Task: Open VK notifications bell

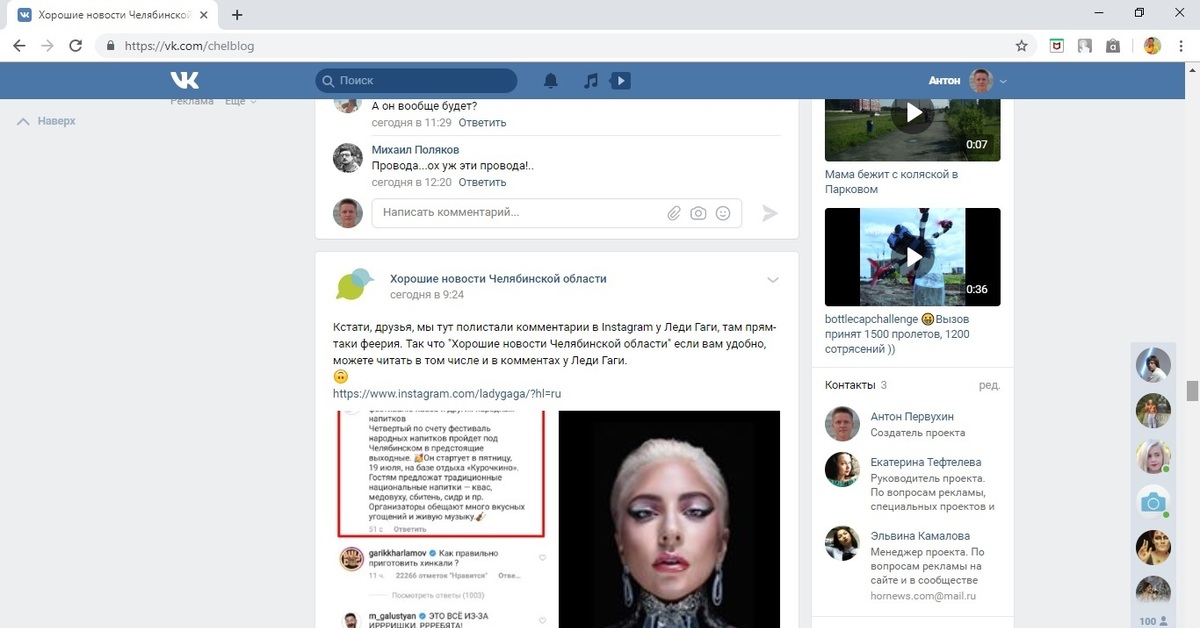Action: click(x=550, y=81)
